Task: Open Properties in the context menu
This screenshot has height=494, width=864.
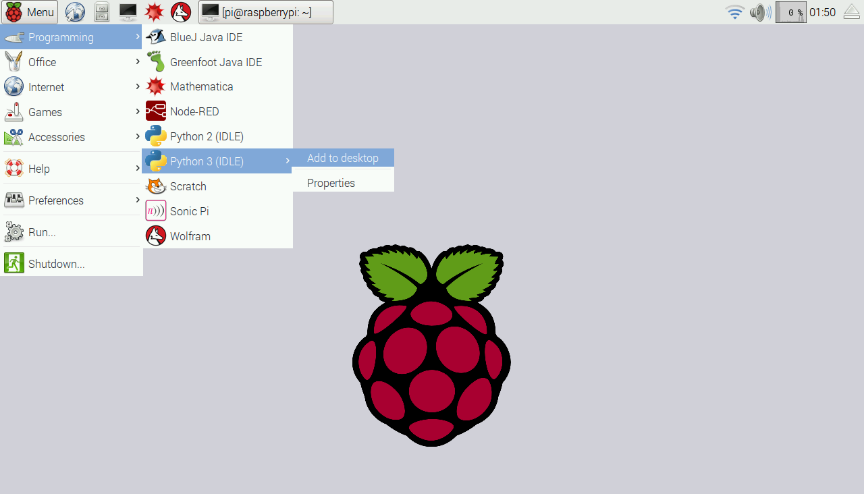Action: [331, 183]
